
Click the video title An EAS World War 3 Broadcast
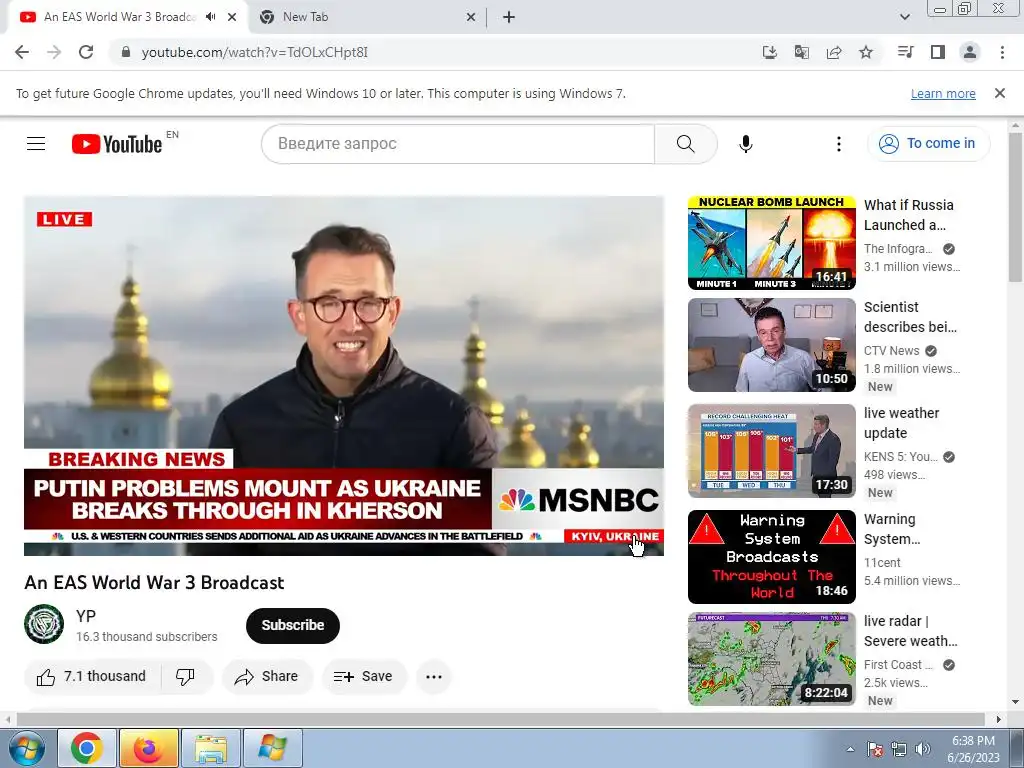tap(154, 583)
